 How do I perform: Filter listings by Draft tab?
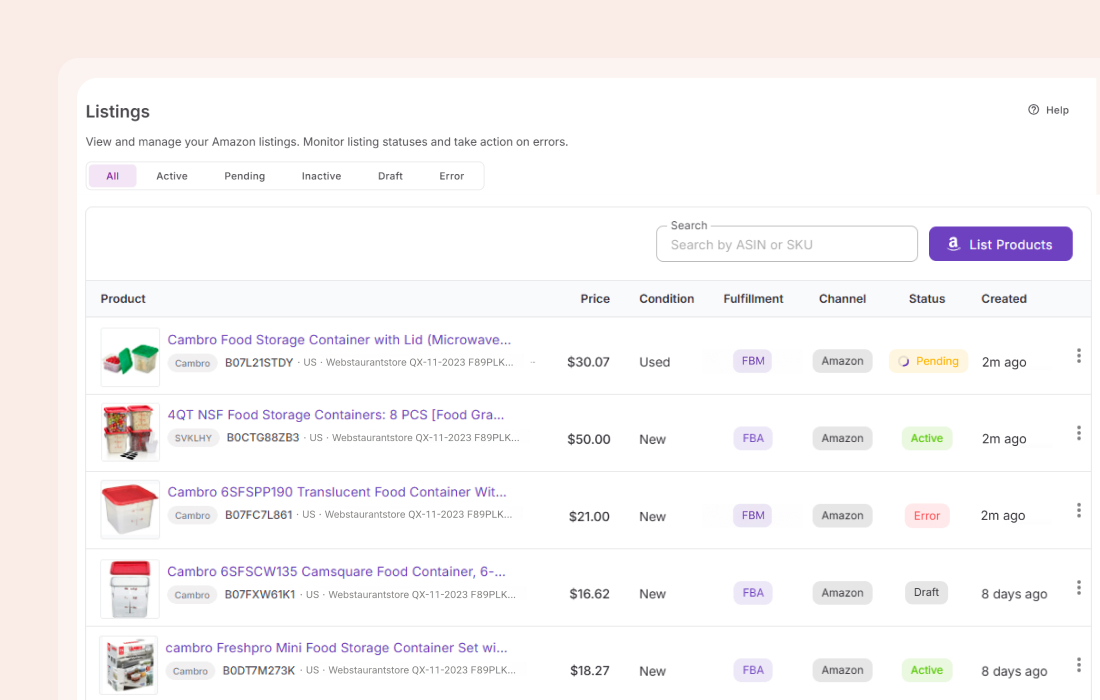pos(390,176)
